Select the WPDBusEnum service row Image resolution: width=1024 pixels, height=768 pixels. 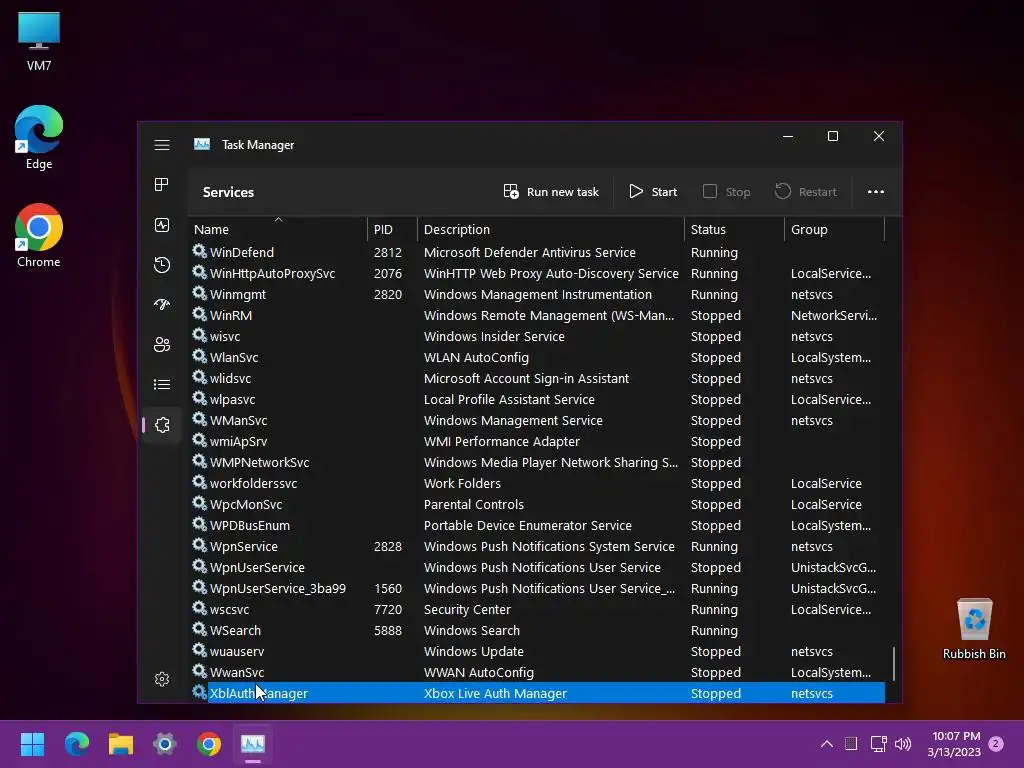[537, 526]
